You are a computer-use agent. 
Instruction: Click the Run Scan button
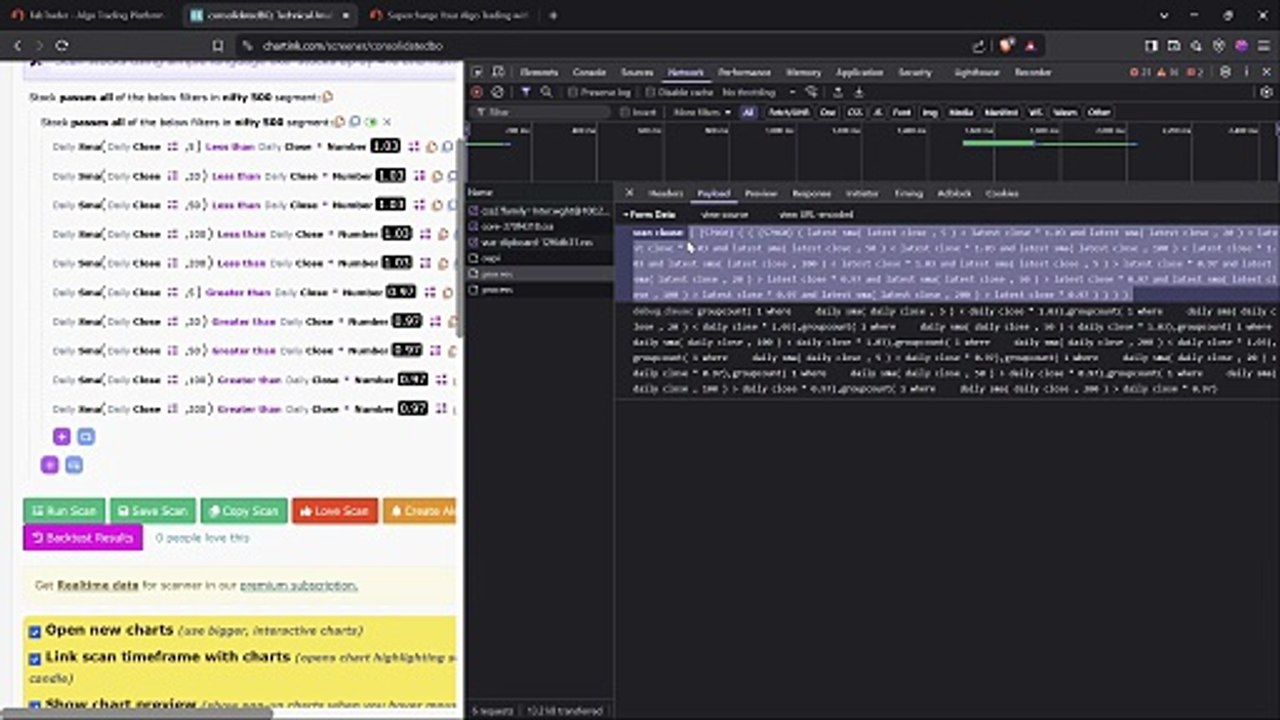[64, 510]
